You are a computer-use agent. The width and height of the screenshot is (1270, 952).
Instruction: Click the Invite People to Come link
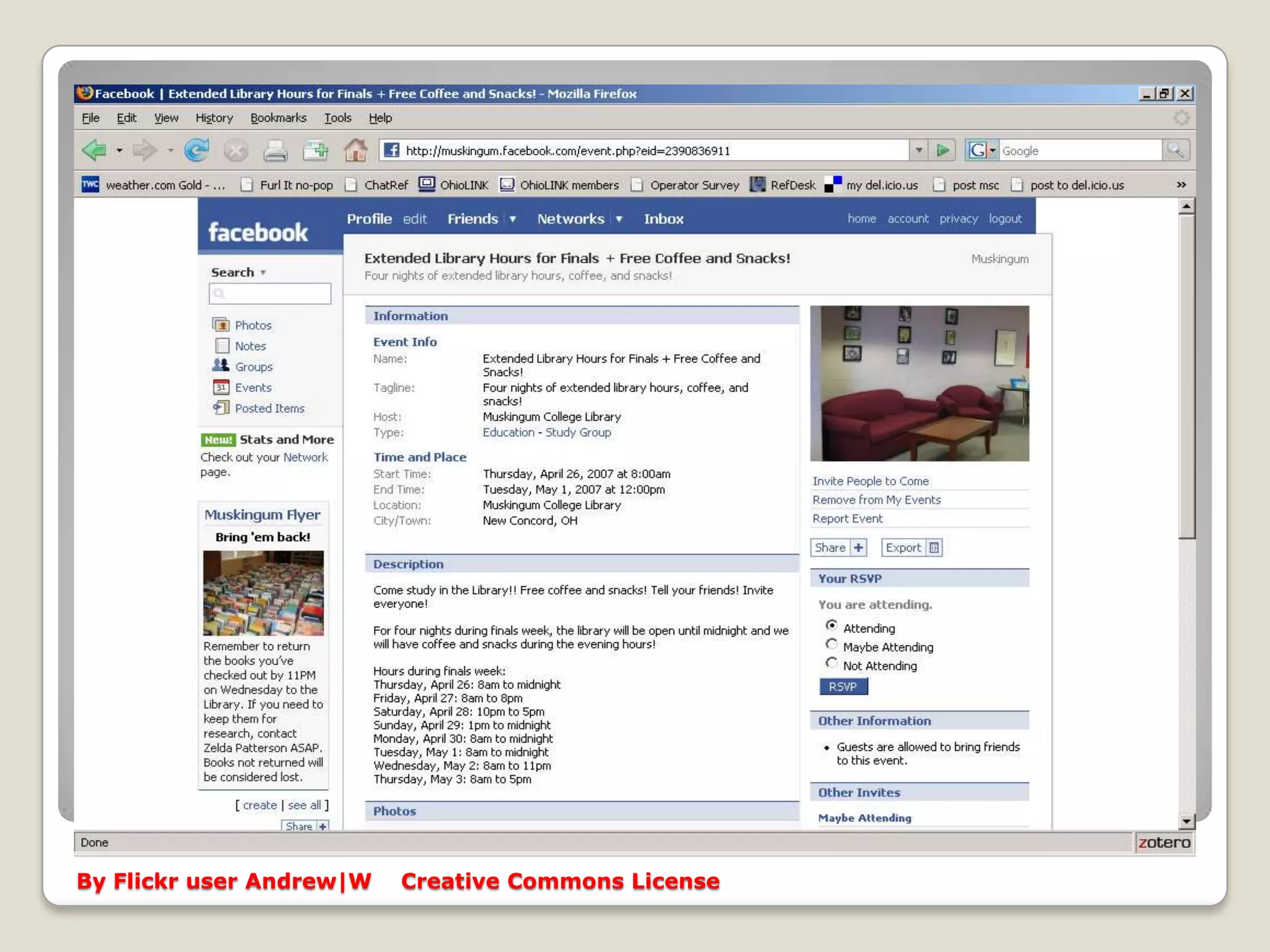pos(871,481)
